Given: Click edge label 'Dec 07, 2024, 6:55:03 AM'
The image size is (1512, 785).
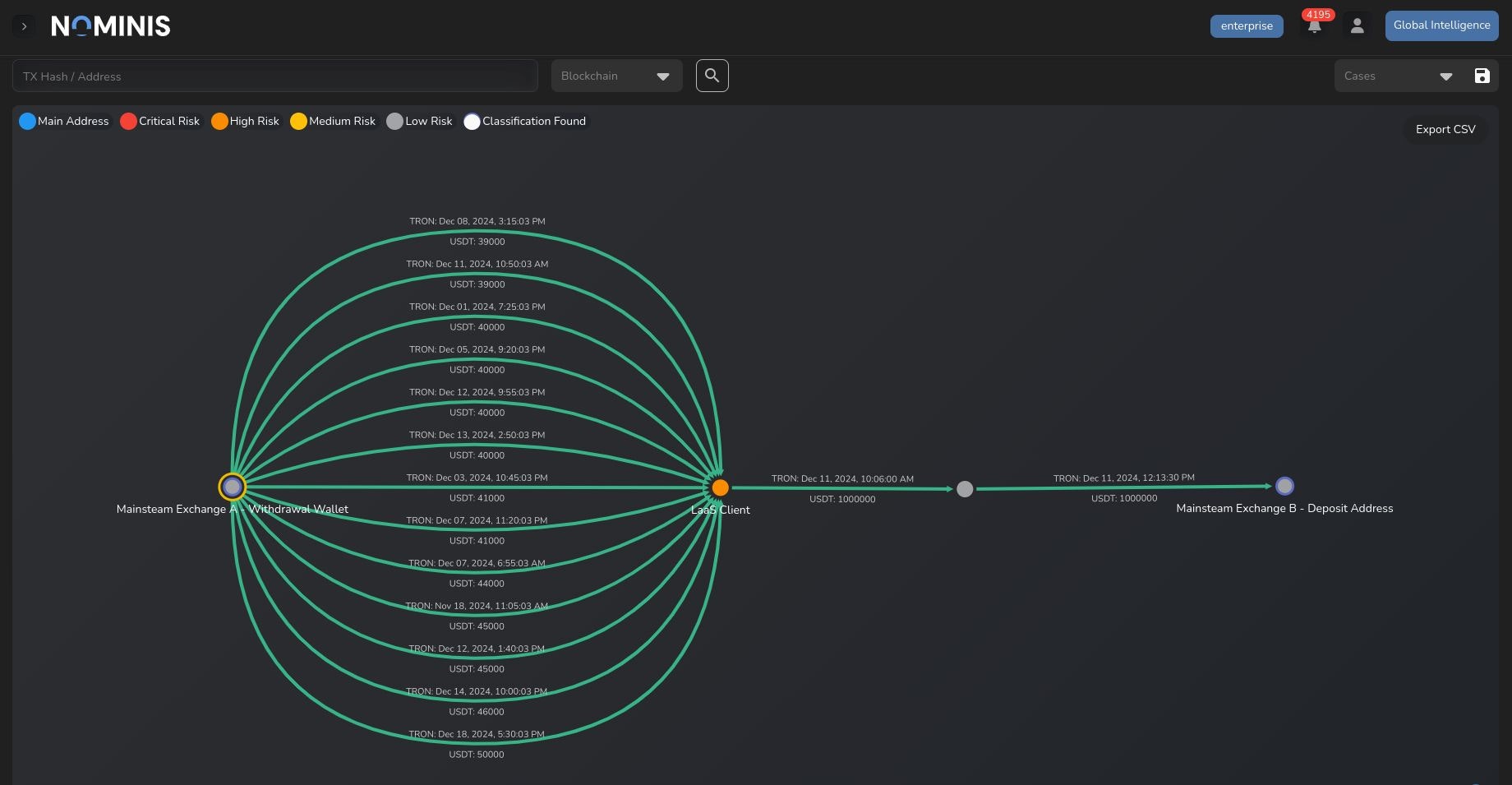Looking at the screenshot, I should [477, 564].
